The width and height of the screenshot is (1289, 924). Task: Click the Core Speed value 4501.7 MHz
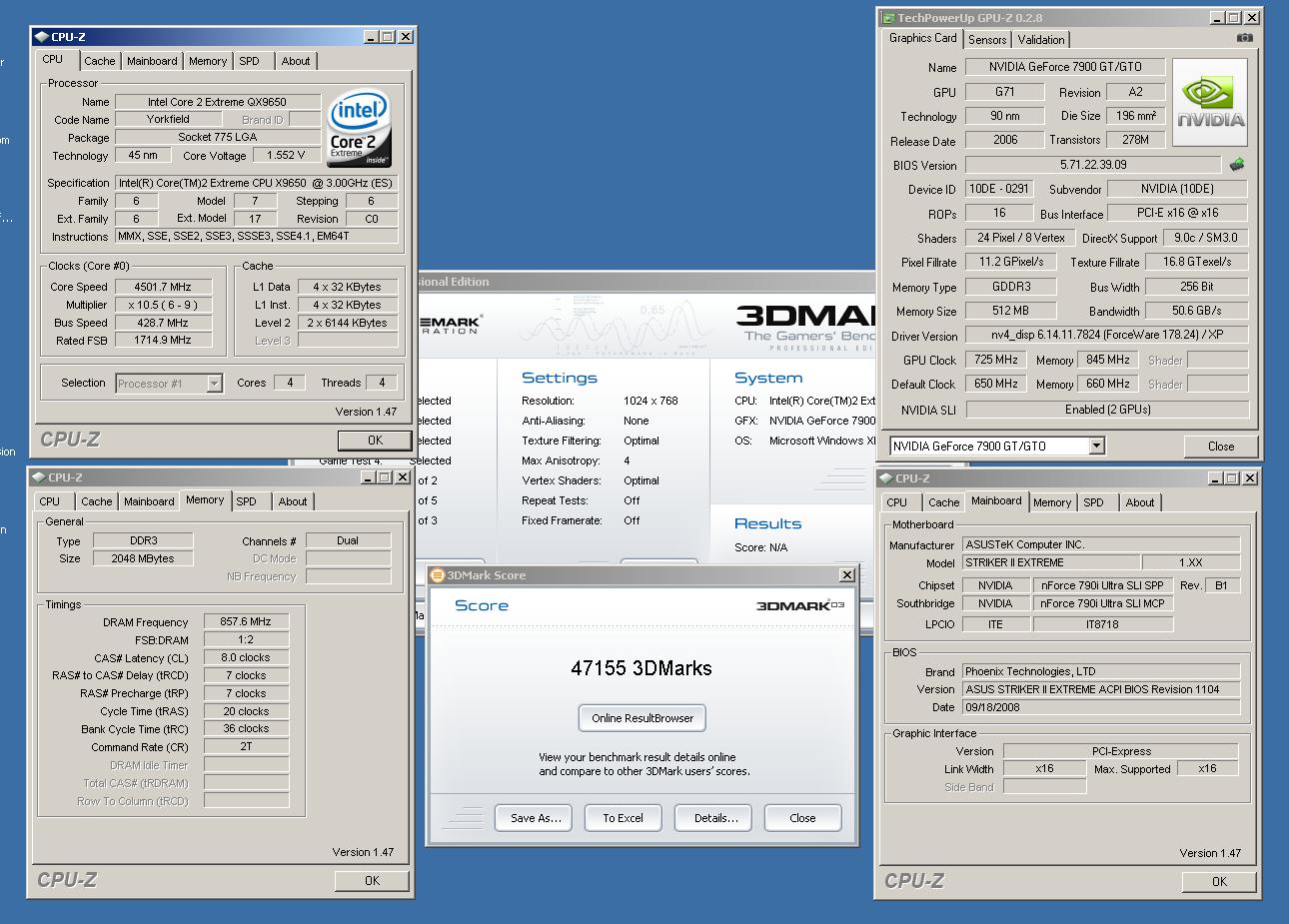163,287
